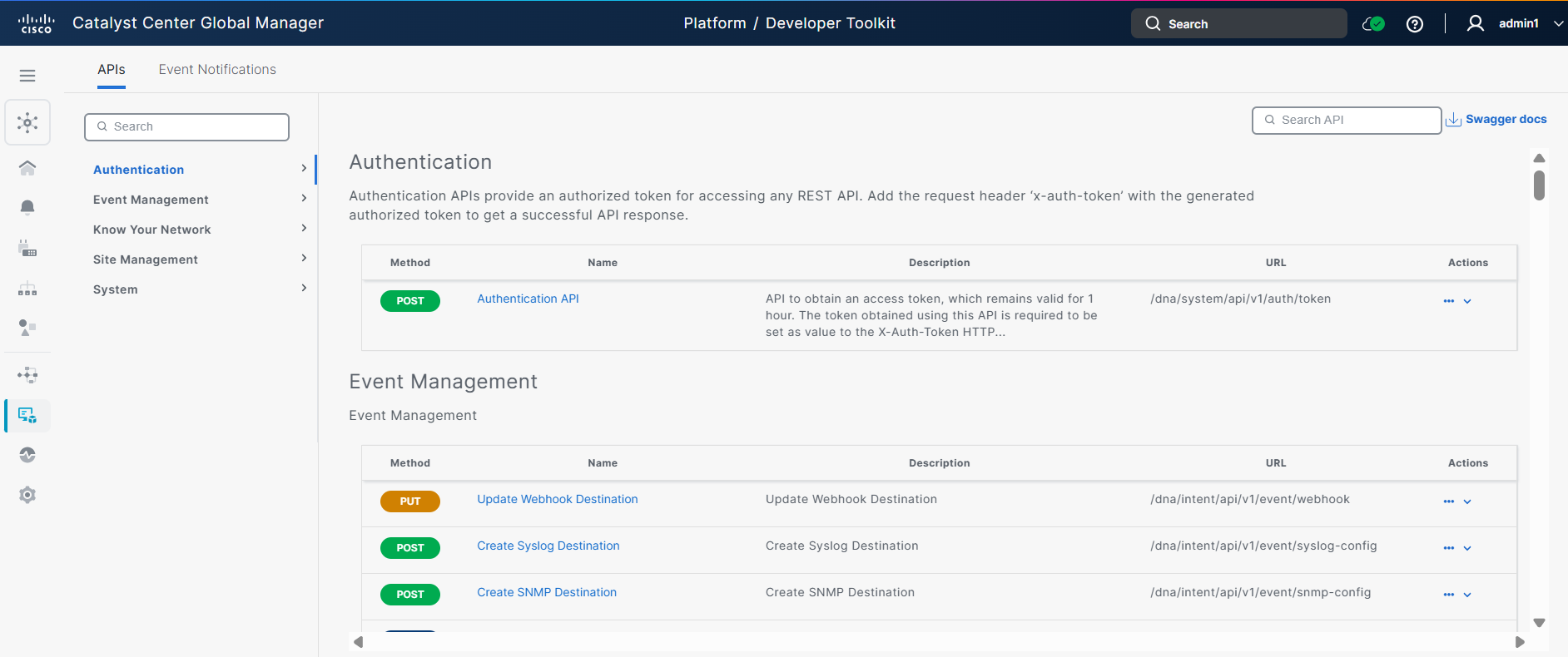The image size is (1568, 657).
Task: Focus the top global Search field
Action: pos(1238,23)
